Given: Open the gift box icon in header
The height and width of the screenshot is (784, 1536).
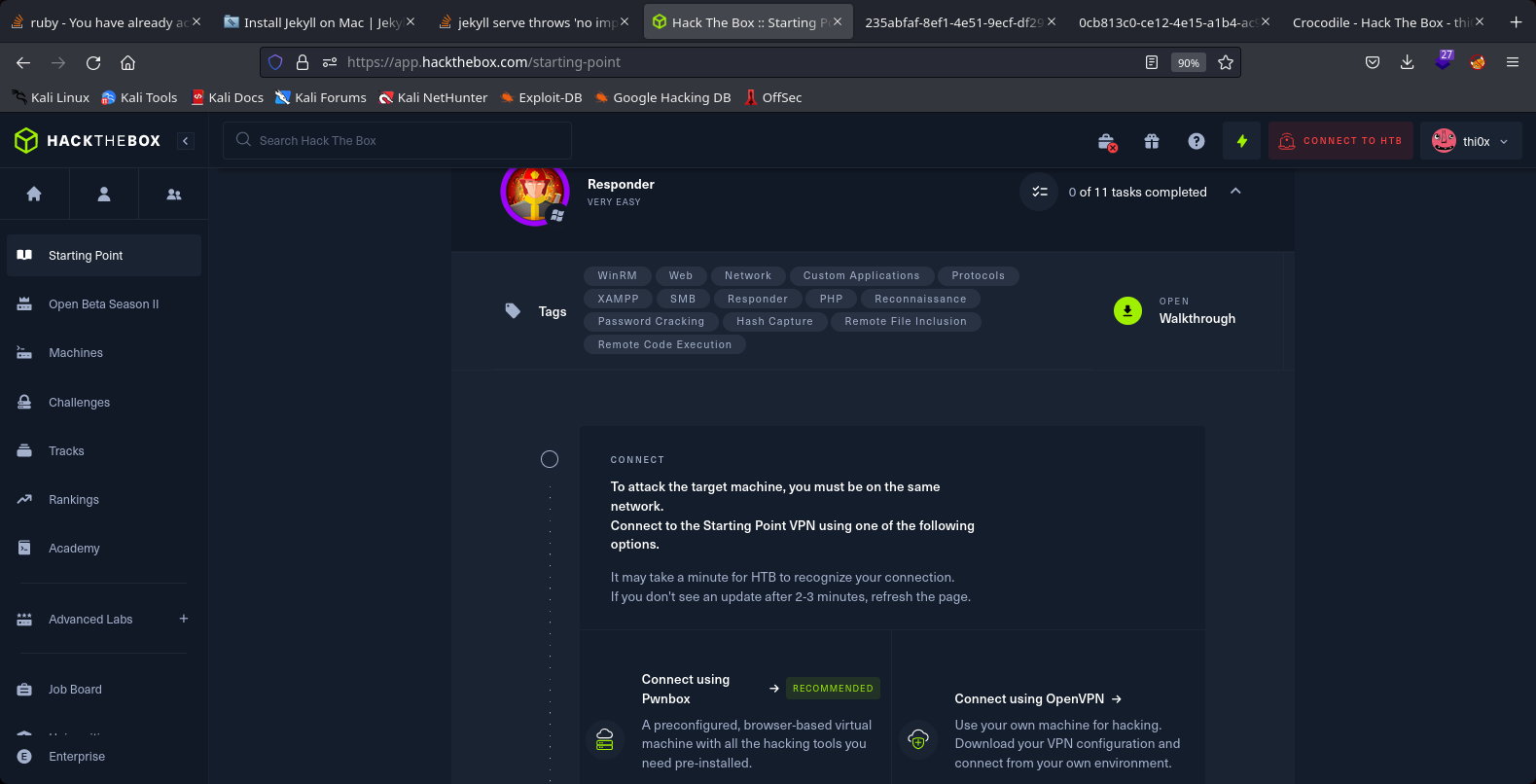Looking at the screenshot, I should 1152,141.
